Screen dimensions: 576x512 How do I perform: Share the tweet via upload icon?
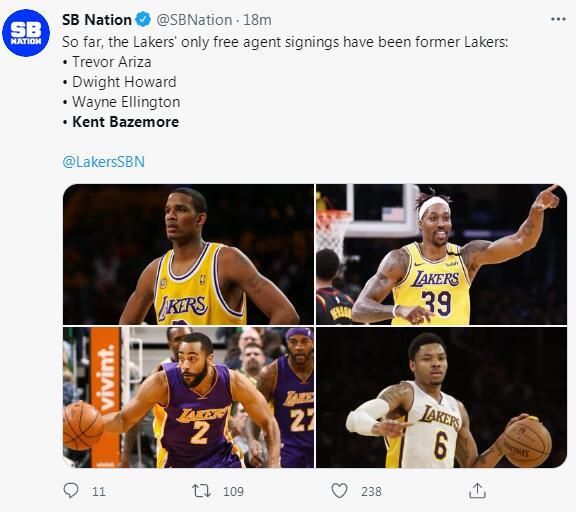click(x=477, y=491)
